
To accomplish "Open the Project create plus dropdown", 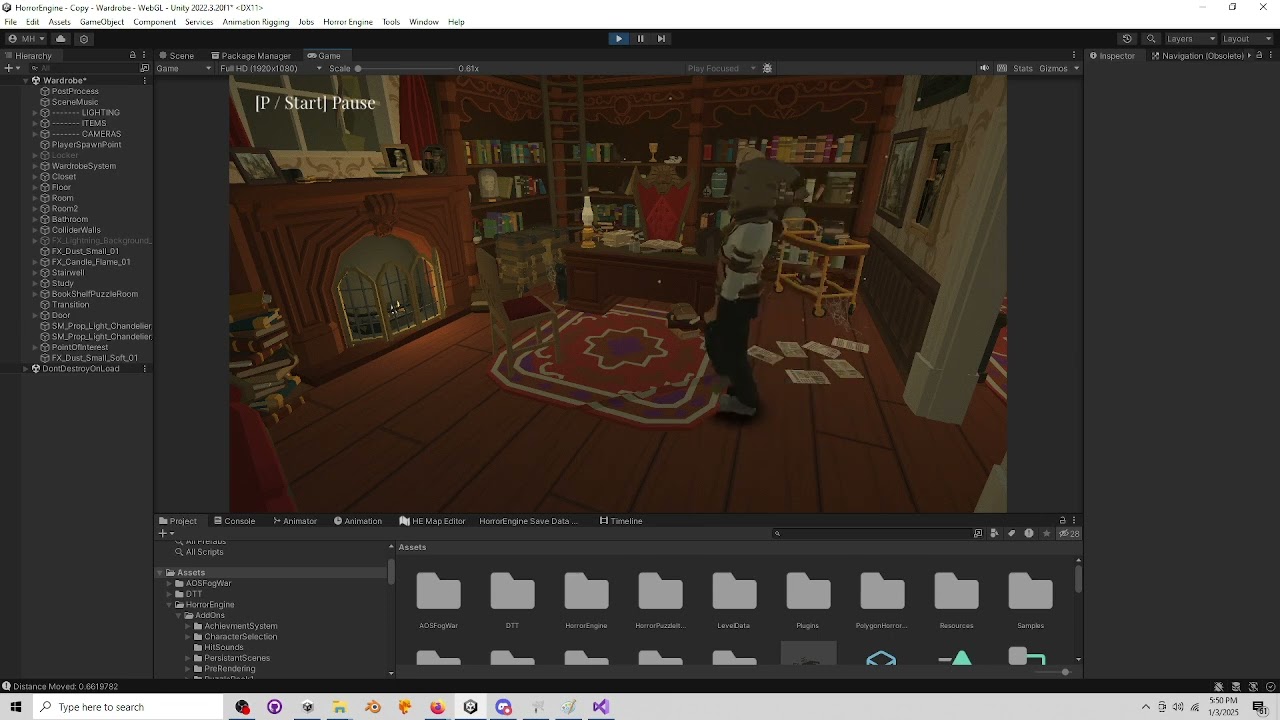I will point(165,534).
